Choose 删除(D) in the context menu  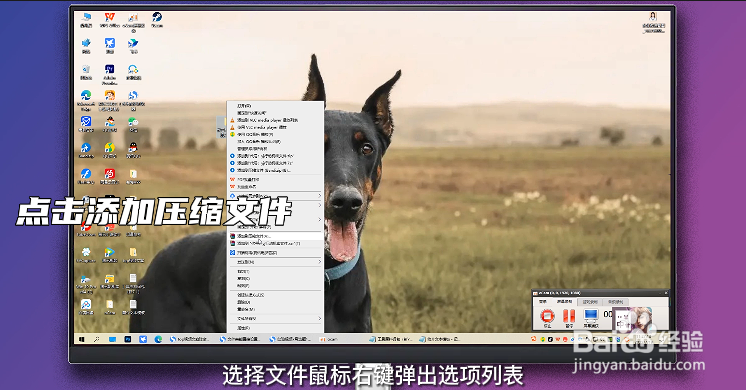tap(275, 302)
